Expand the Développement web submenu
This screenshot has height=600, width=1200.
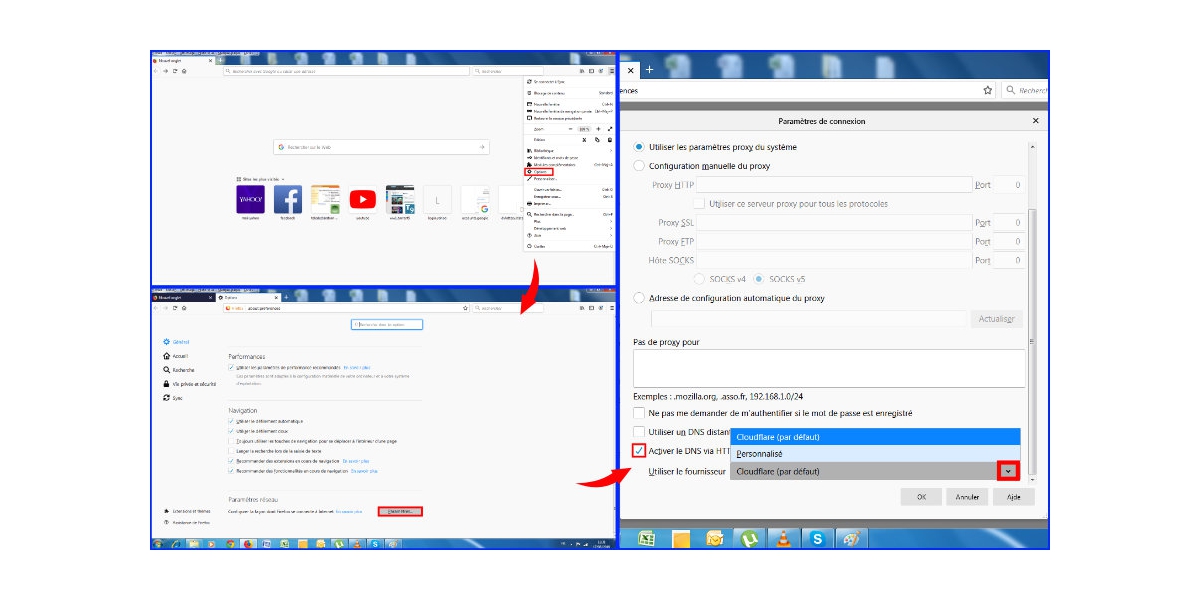click(570, 228)
